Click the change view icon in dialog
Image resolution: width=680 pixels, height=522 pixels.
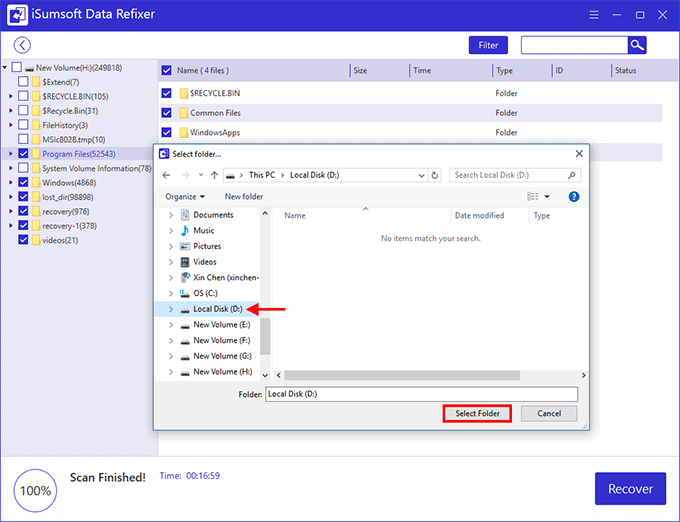[x=533, y=197]
